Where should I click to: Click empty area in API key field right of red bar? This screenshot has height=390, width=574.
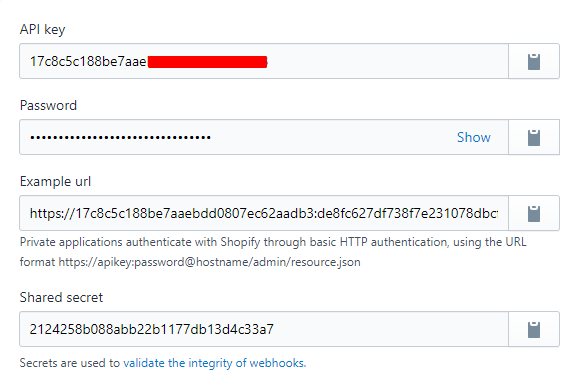click(x=387, y=61)
